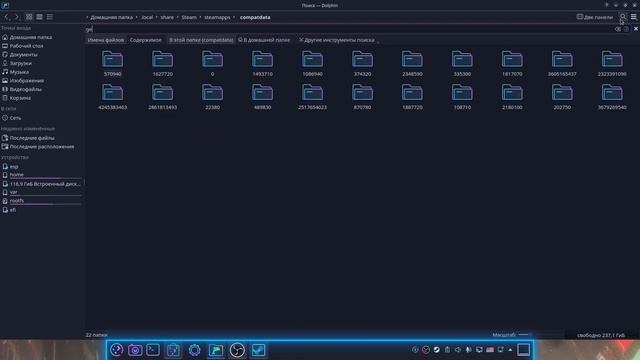The width and height of the screenshot is (640, 360).
Task: Switch to icons view mode
Action: click(29, 17)
